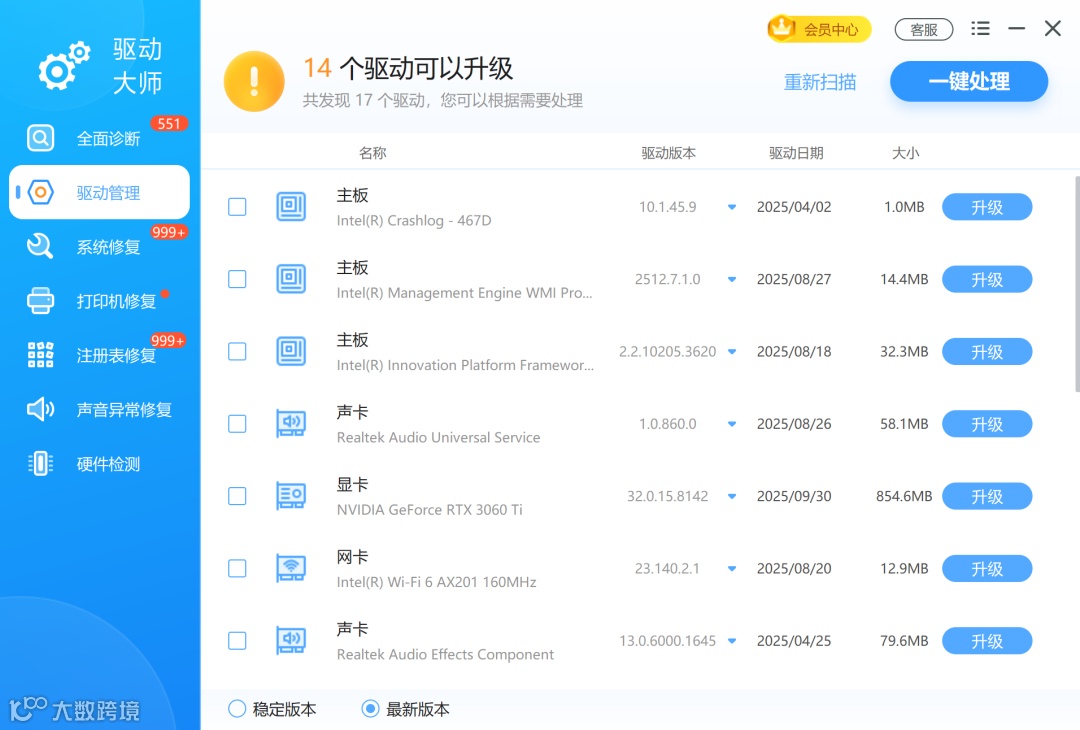
Task: Check the box for Intel Wi-Fi 6 AX201 160MHz
Action: [237, 568]
